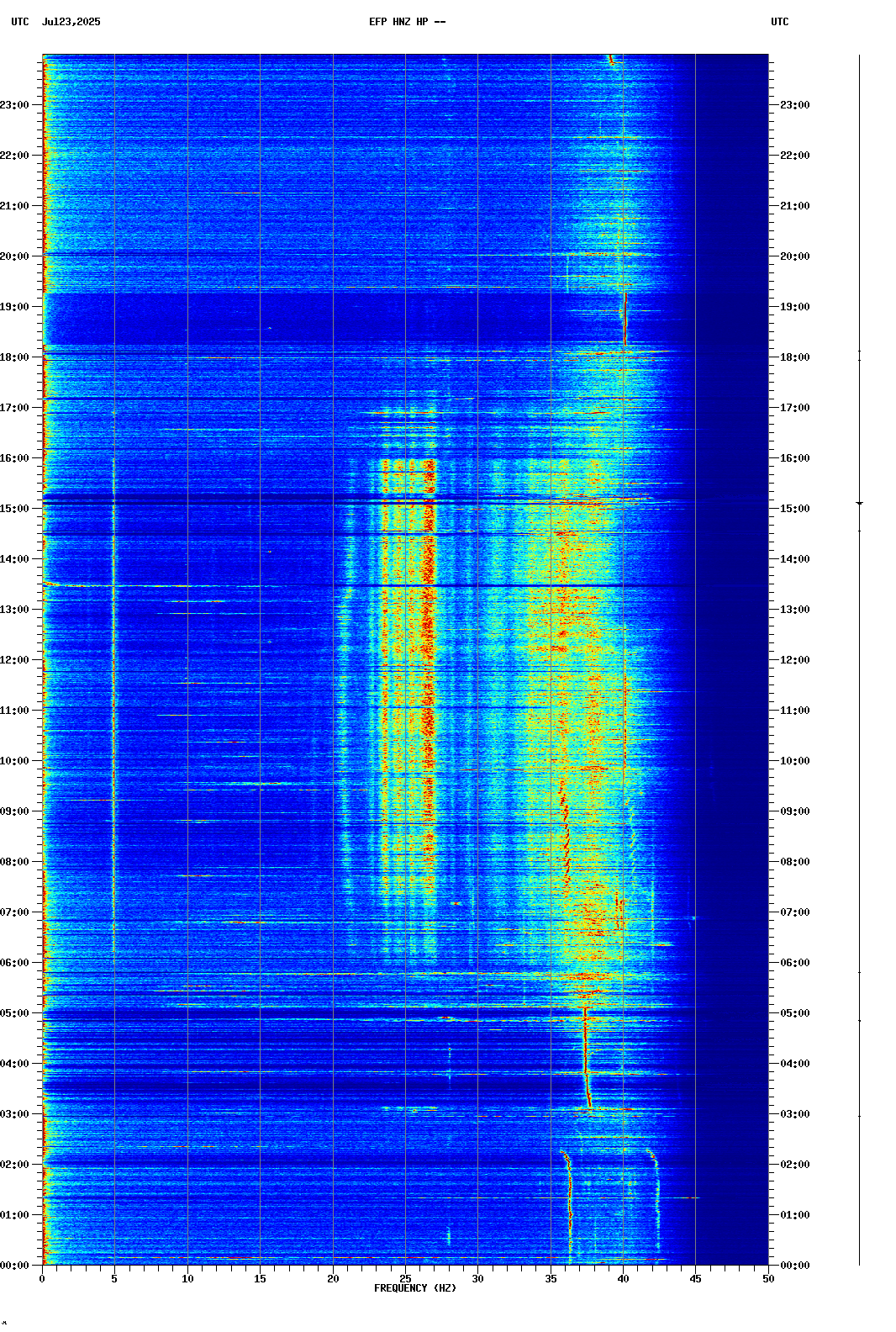Select 13:00 on the right time axis

pyautogui.click(x=795, y=610)
